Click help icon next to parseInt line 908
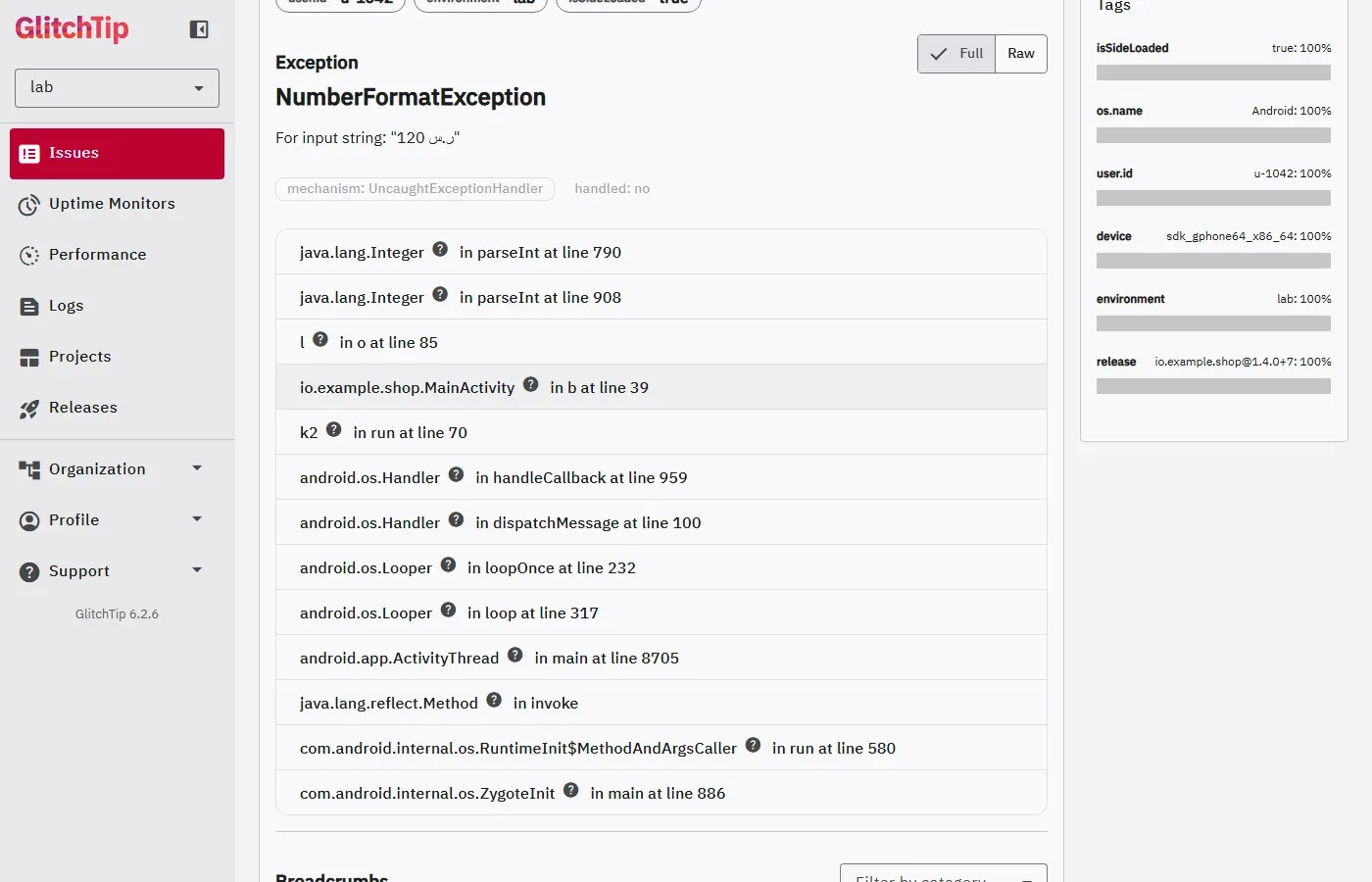1372x882 pixels. 440,294
